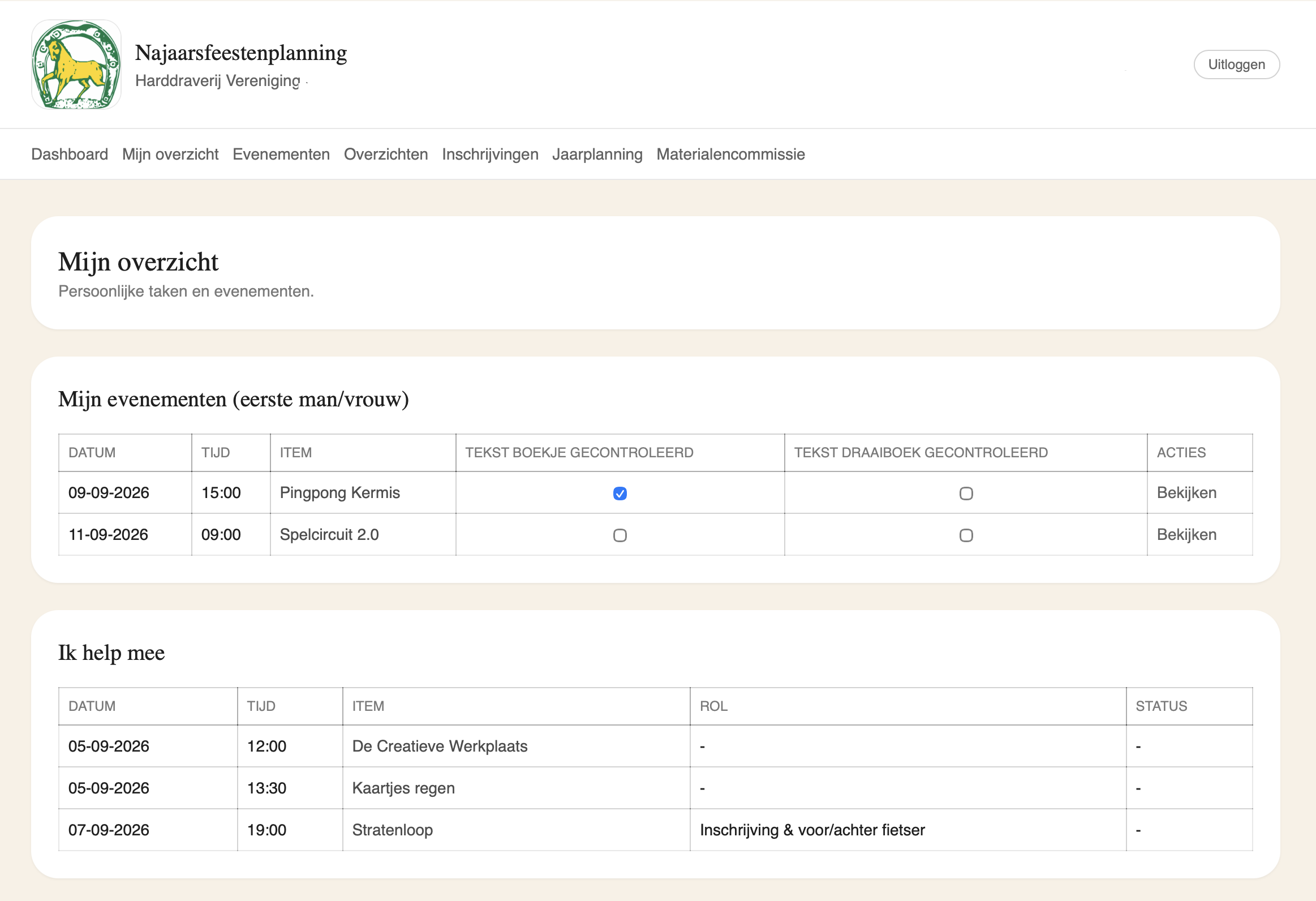
Task: Log out with the Uitloggen button
Action: (1237, 64)
